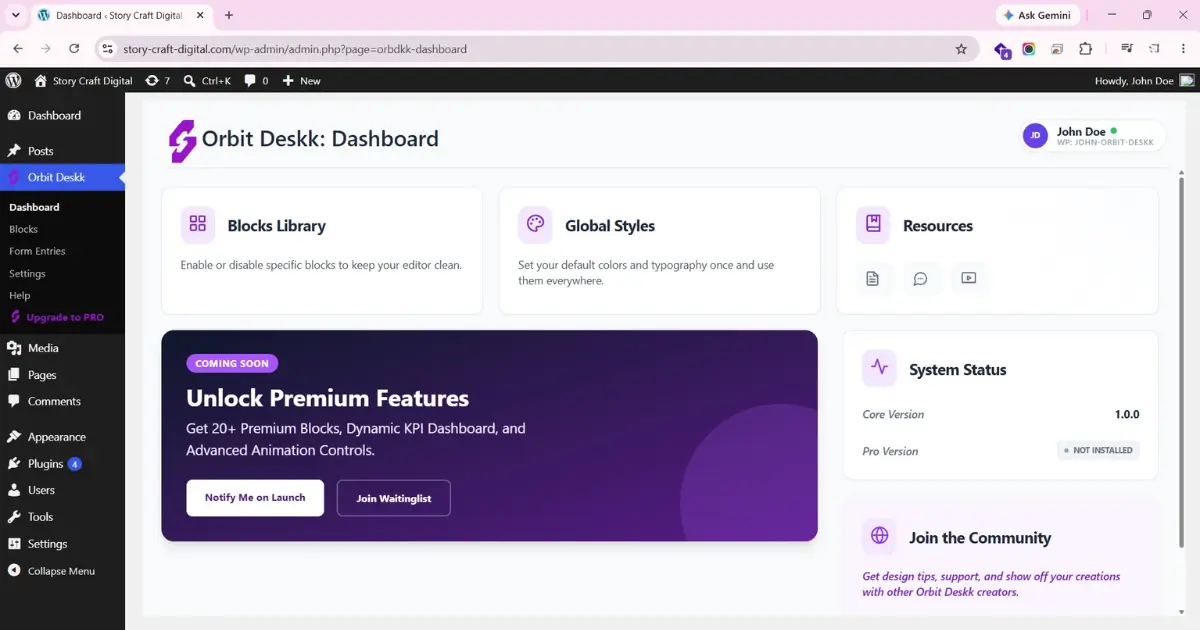Click the JD user avatar badge
The height and width of the screenshot is (630, 1200).
(x=1035, y=135)
